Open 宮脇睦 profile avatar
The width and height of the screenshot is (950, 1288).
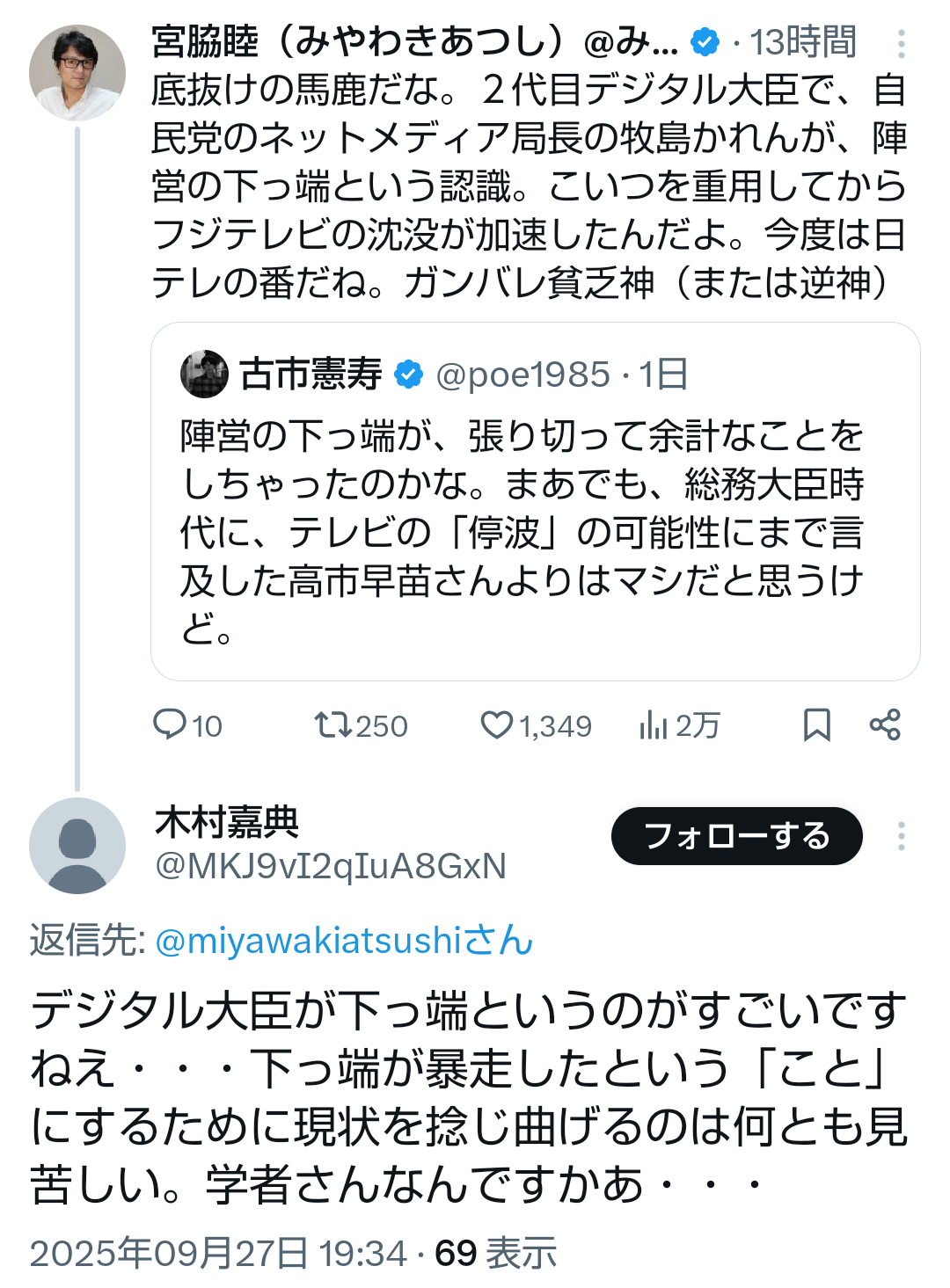77,73
